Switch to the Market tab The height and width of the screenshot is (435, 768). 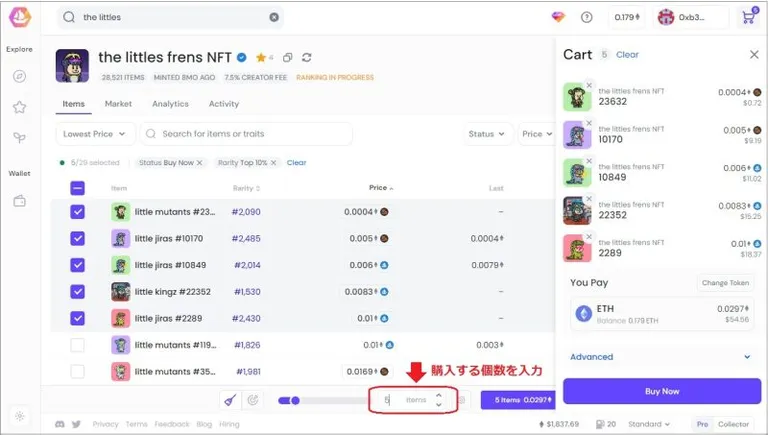118,104
